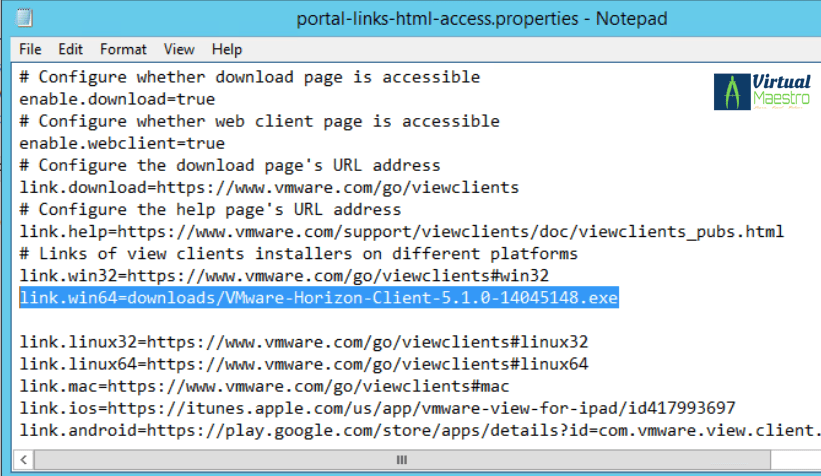Click the link.linux32 line
Screen dimensions: 821x476
coord(303,341)
